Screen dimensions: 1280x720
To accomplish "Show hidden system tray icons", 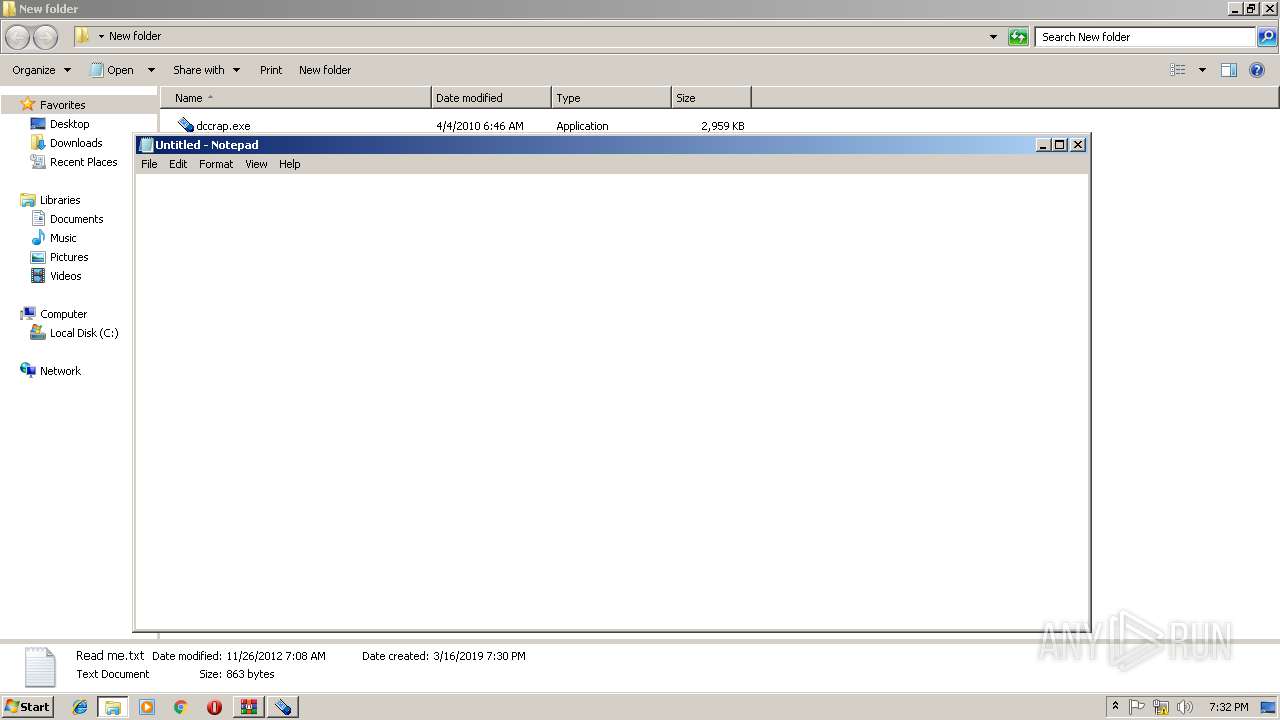I will click(1115, 707).
